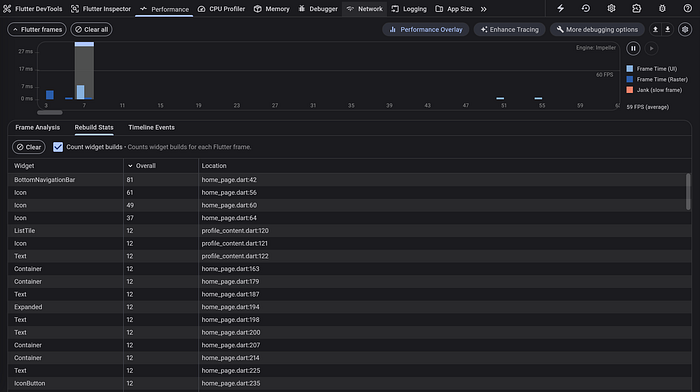Image resolution: width=700 pixels, height=392 pixels.
Task: Switch to the Network tab
Action: click(x=365, y=9)
